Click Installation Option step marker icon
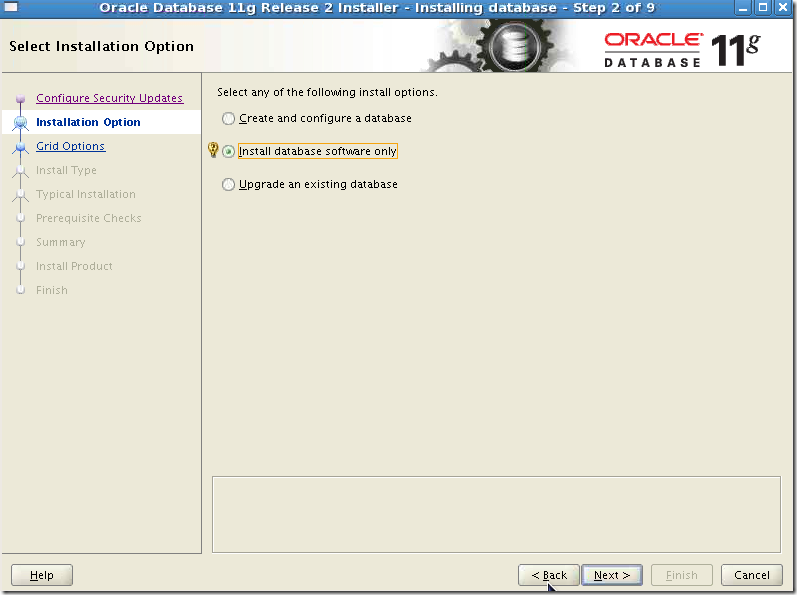This screenshot has width=797, height=595. click(x=20, y=122)
